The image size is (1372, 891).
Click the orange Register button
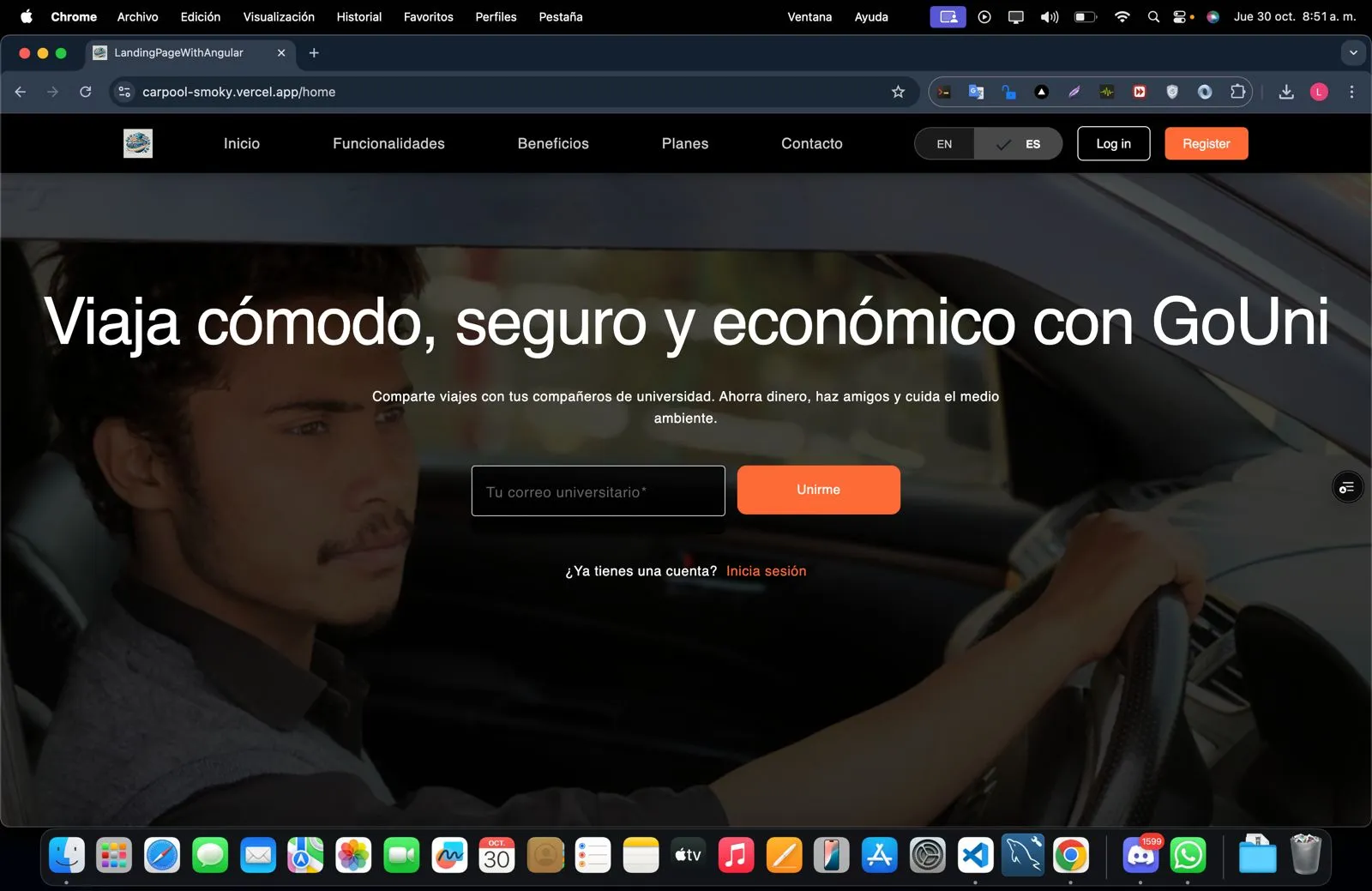pyautogui.click(x=1207, y=143)
